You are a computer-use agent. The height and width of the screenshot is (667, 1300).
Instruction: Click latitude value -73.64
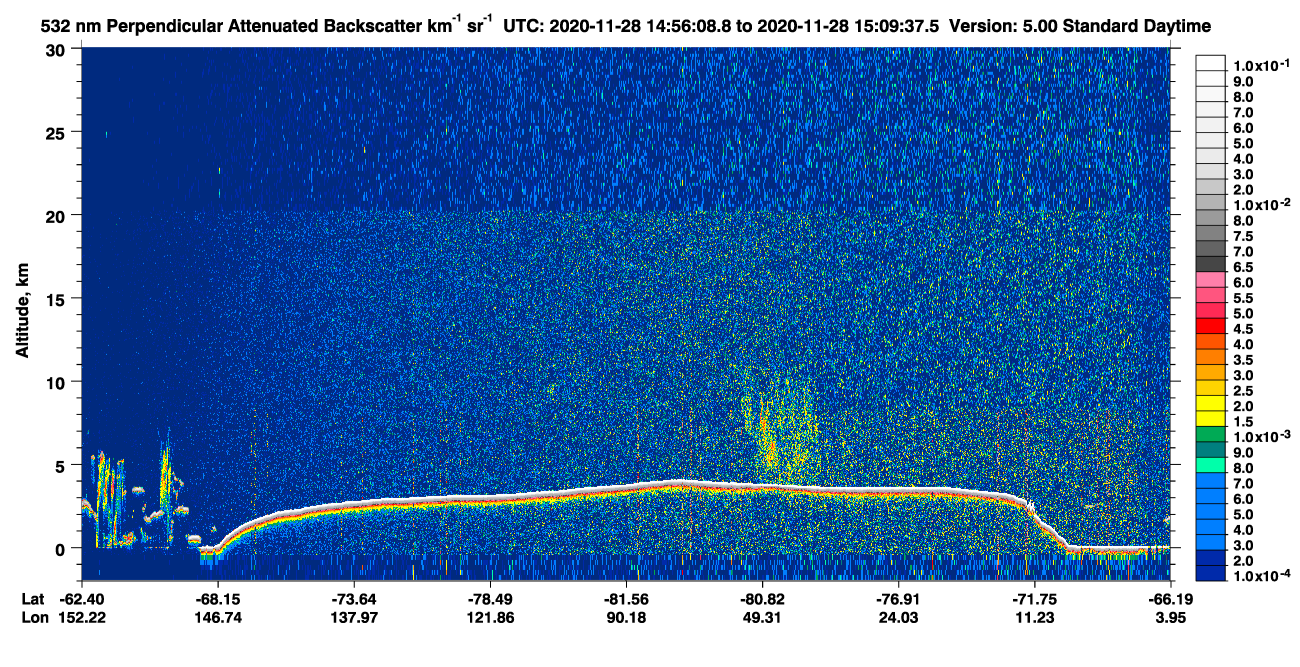[x=354, y=599]
